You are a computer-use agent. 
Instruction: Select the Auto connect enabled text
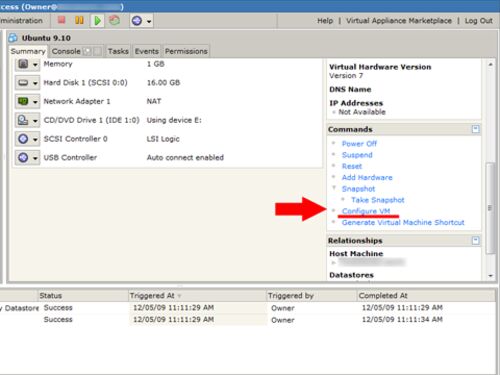pos(185,158)
